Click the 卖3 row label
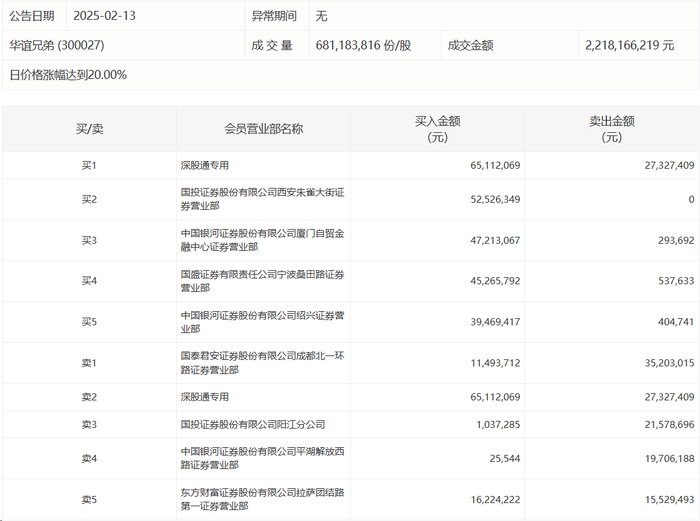This screenshot has width=700, height=521. click(x=89, y=425)
